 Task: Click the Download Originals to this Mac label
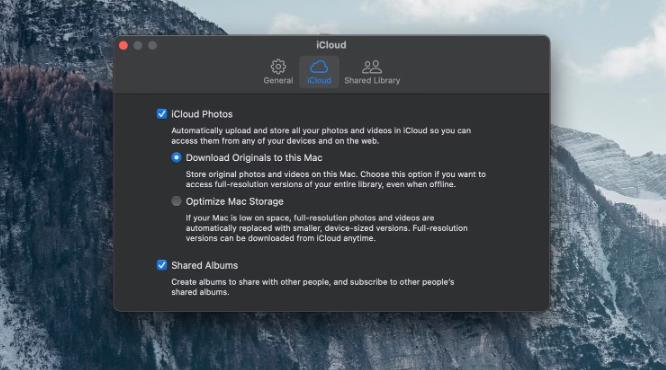pyautogui.click(x=254, y=158)
